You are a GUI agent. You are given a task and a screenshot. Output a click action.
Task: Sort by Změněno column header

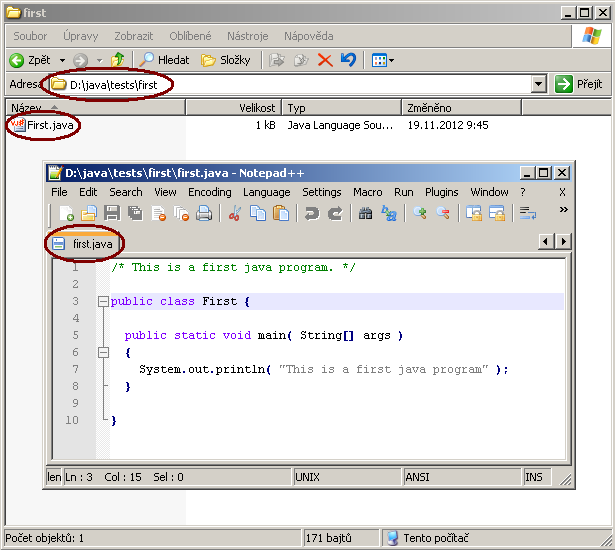461,107
